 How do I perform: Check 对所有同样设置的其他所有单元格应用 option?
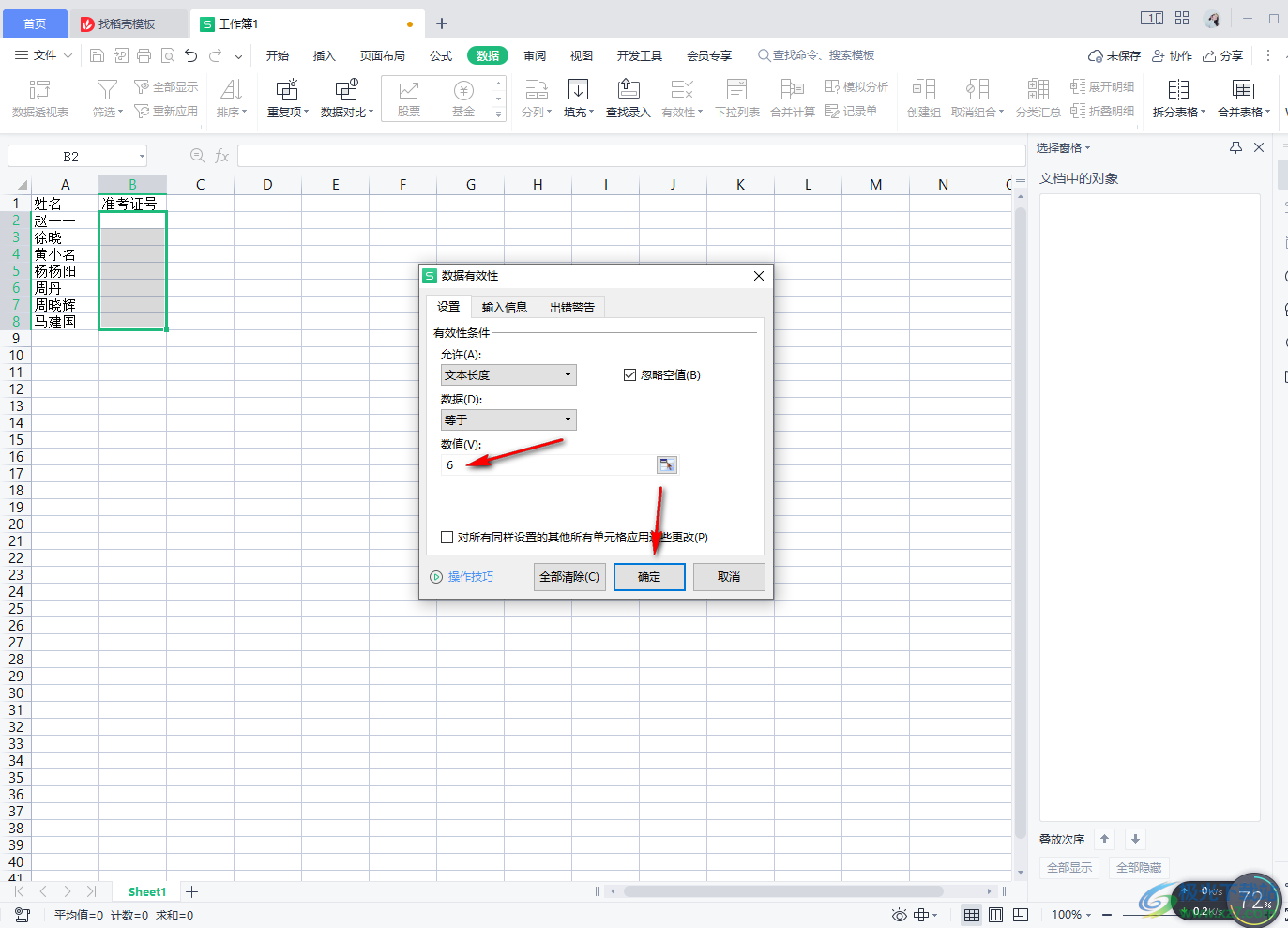pos(447,537)
